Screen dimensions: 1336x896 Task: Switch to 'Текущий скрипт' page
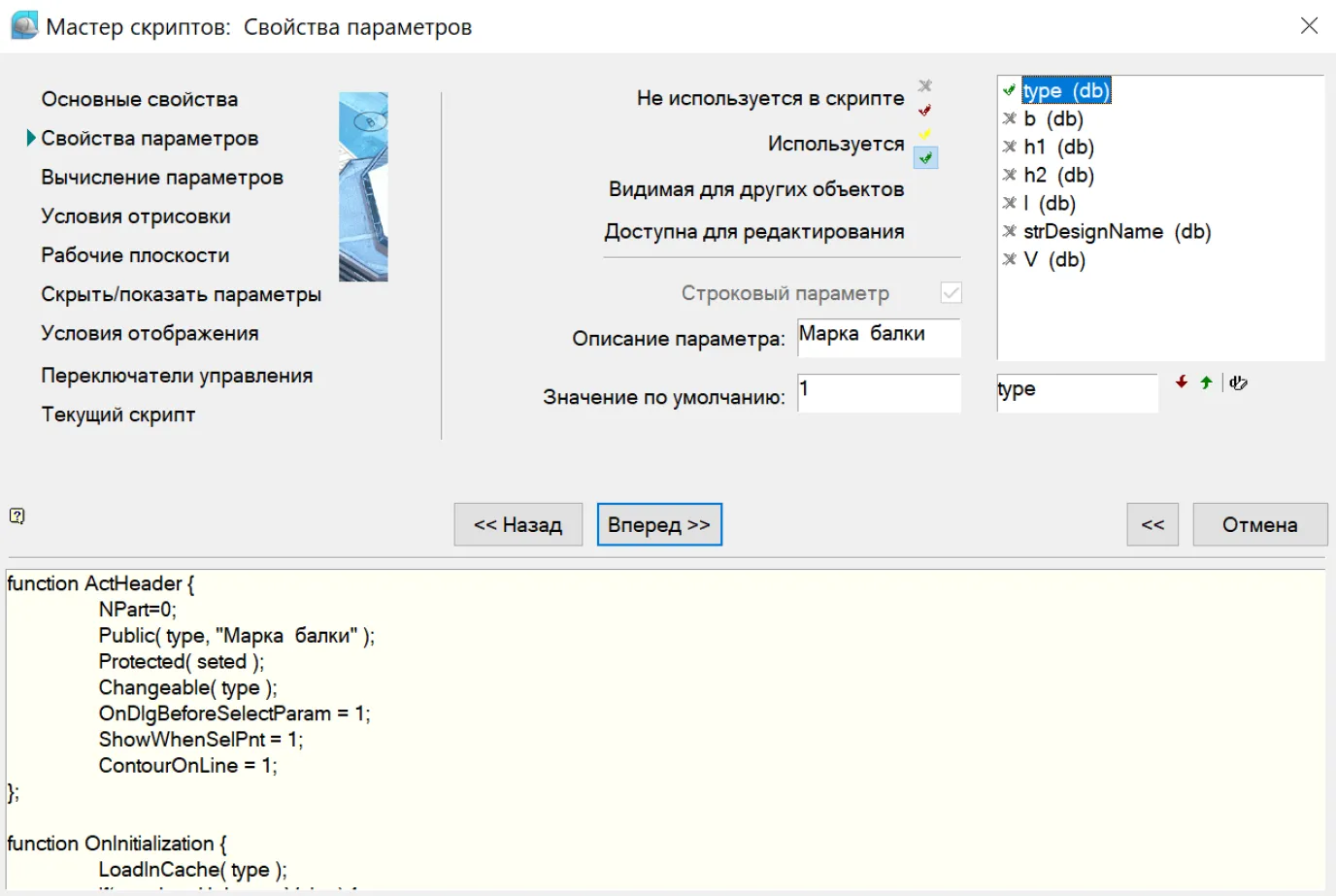[117, 415]
